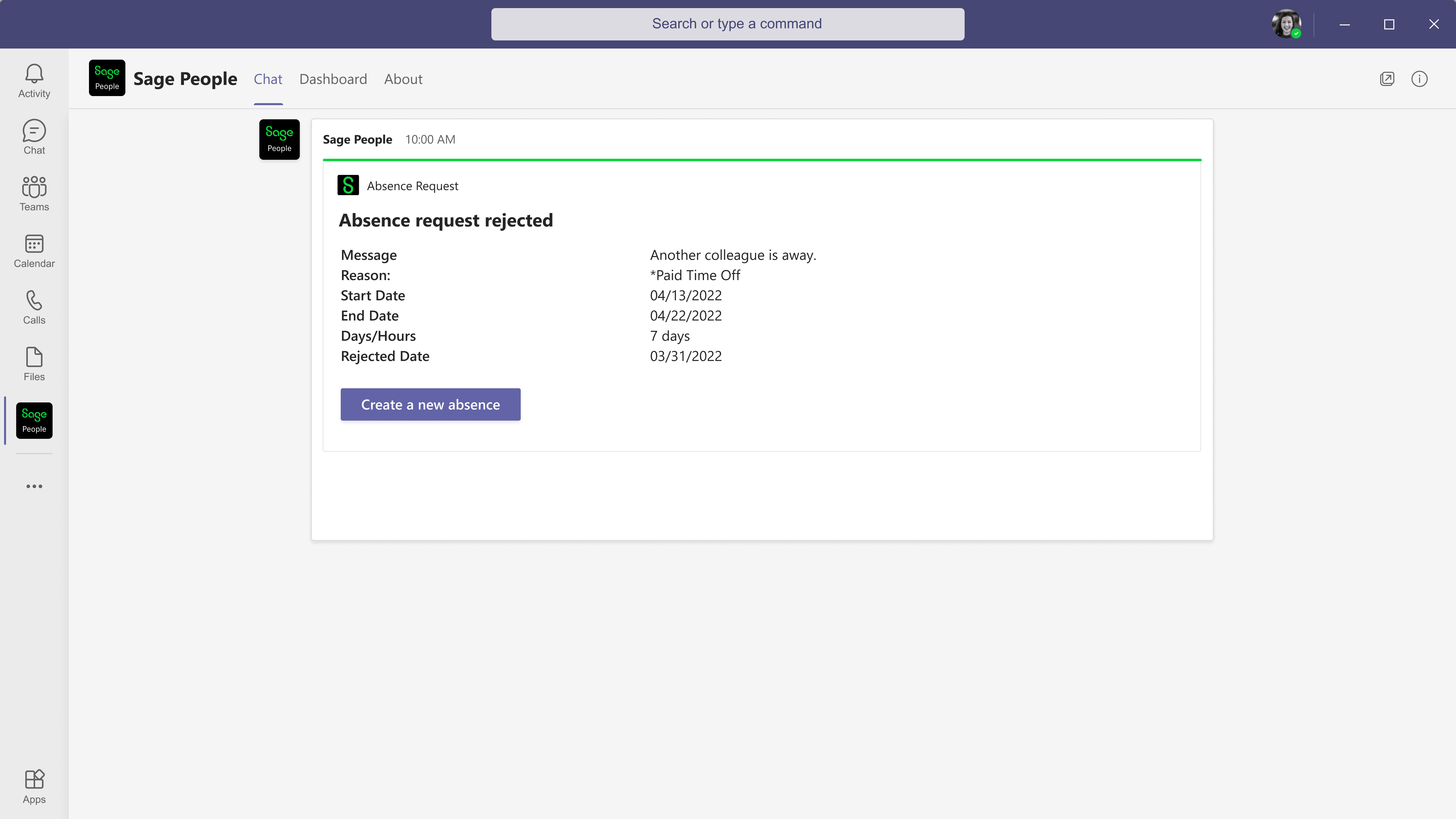Screen dimensions: 1456x819
Task: Click Create a new absence button
Action: [430, 405]
